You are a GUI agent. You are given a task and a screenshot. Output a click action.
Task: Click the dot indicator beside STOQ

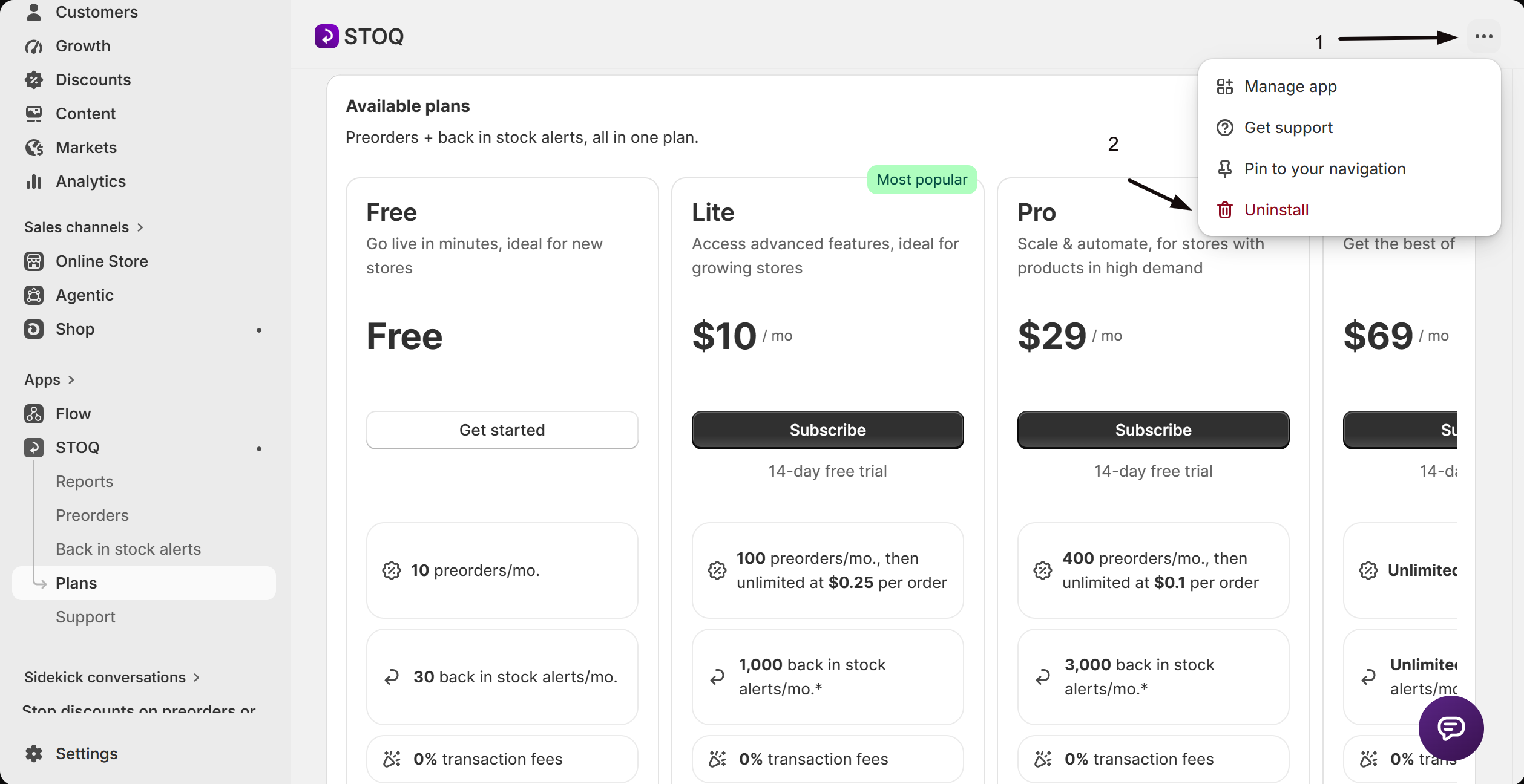(x=259, y=449)
